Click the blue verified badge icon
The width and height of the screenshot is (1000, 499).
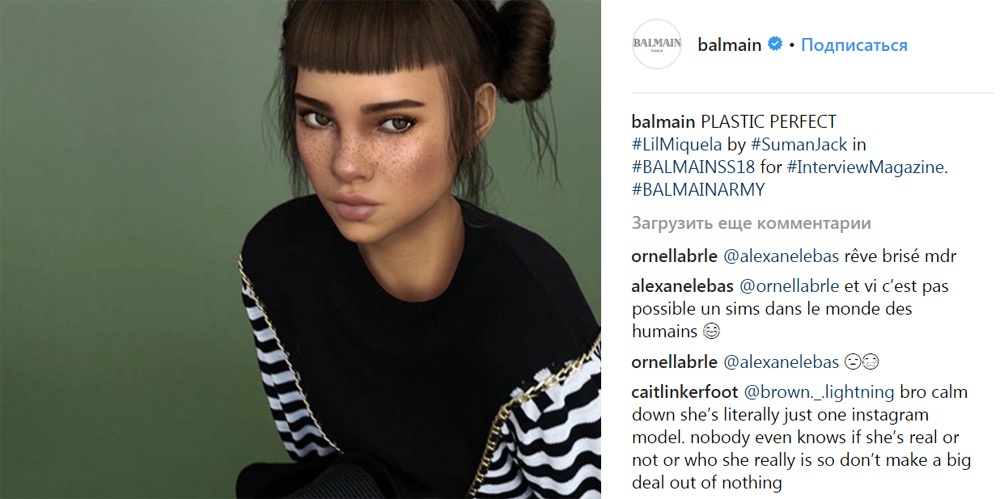775,44
